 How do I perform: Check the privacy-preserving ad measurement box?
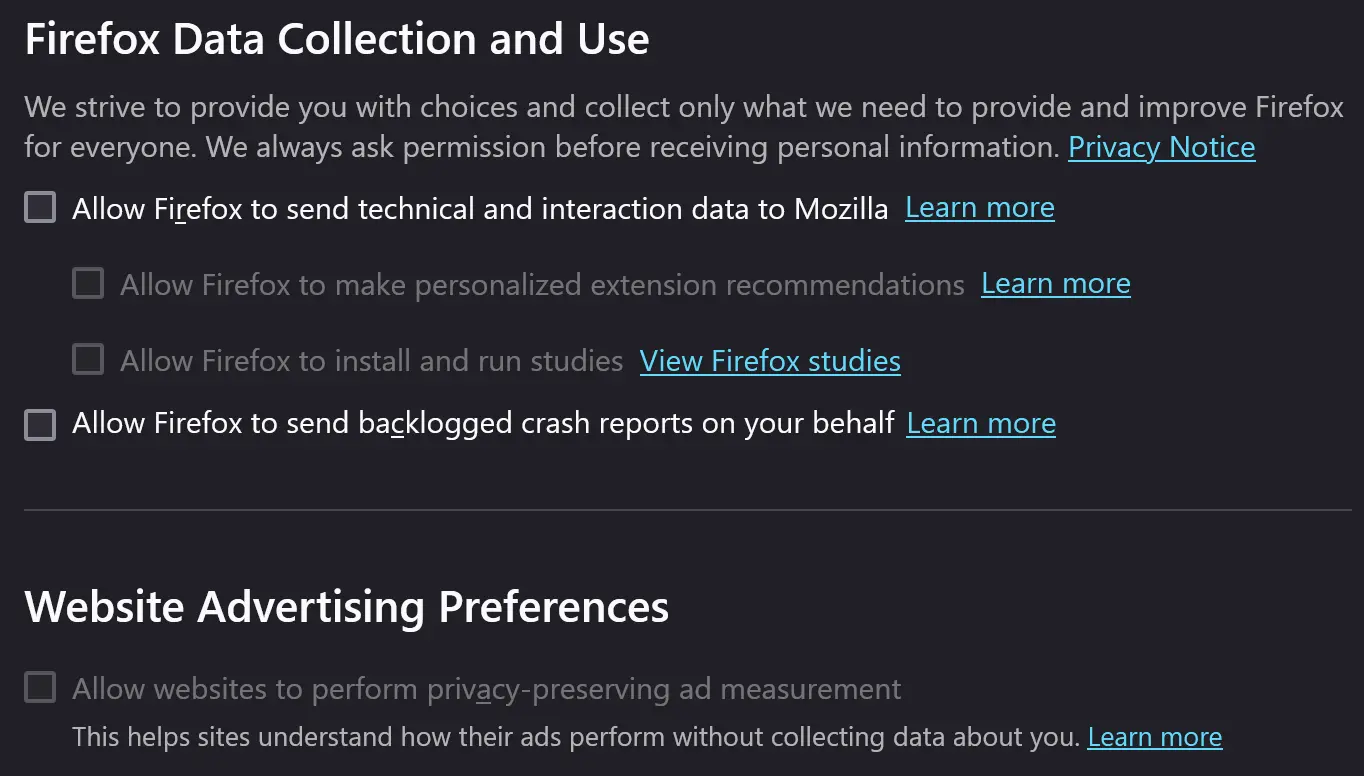click(x=40, y=688)
